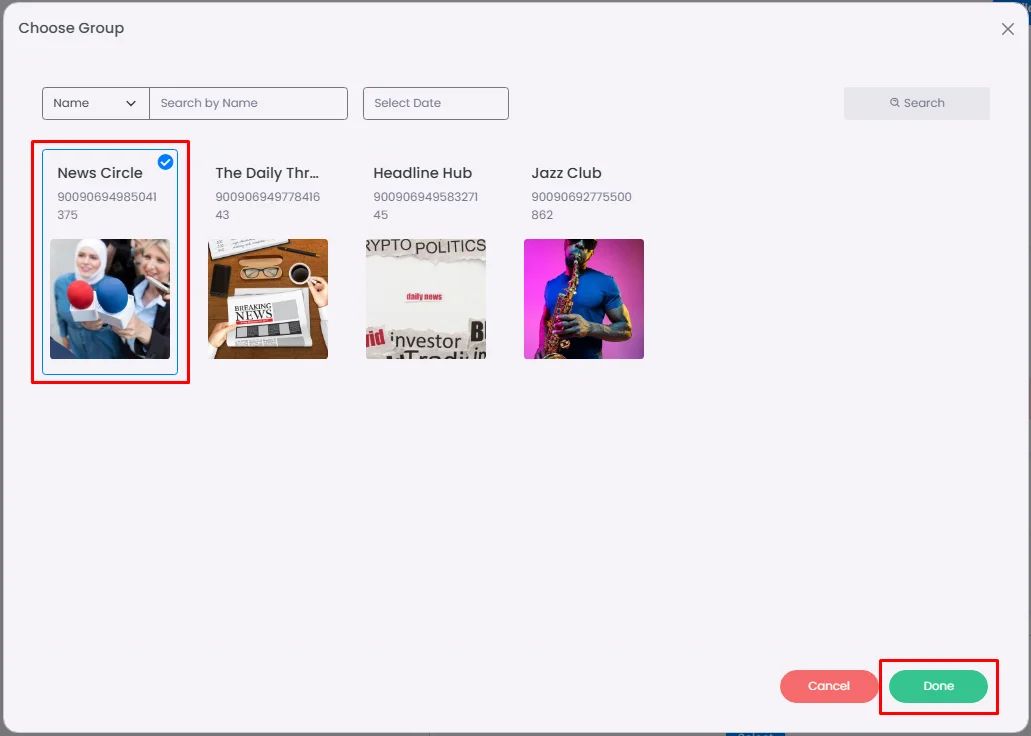Focus the Search by Name field
1031x736 pixels.
(x=249, y=103)
